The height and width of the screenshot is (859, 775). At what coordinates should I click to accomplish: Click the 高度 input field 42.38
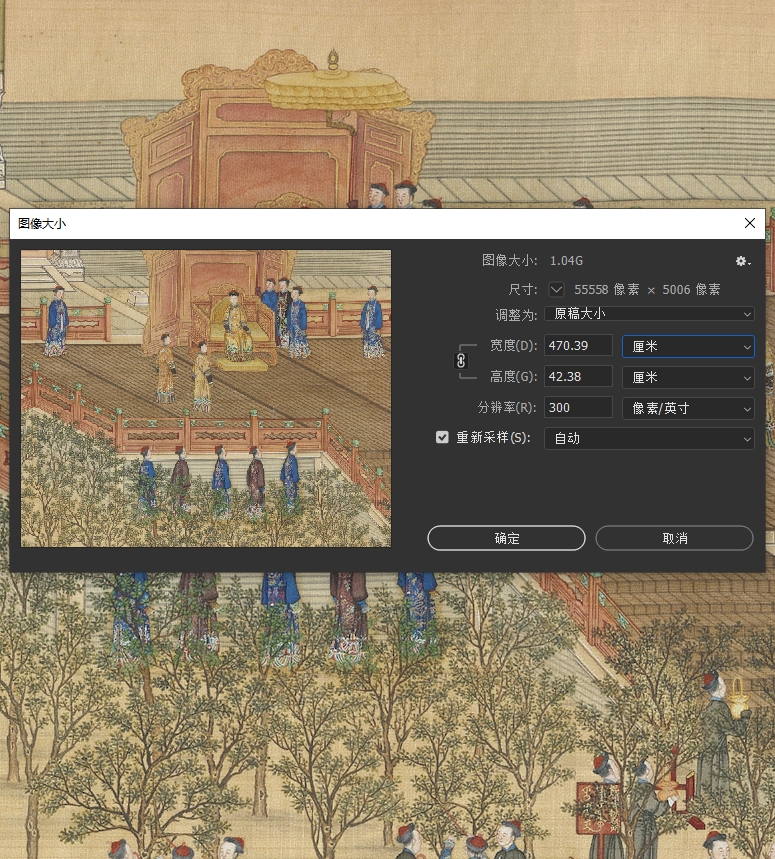(578, 377)
